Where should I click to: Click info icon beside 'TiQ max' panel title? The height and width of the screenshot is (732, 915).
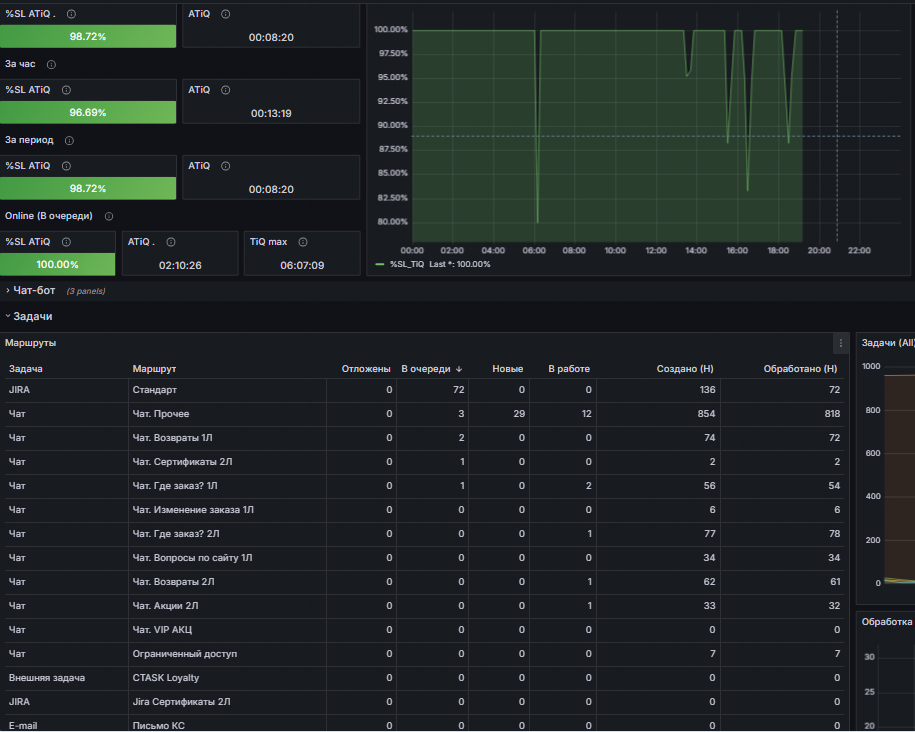point(303,242)
